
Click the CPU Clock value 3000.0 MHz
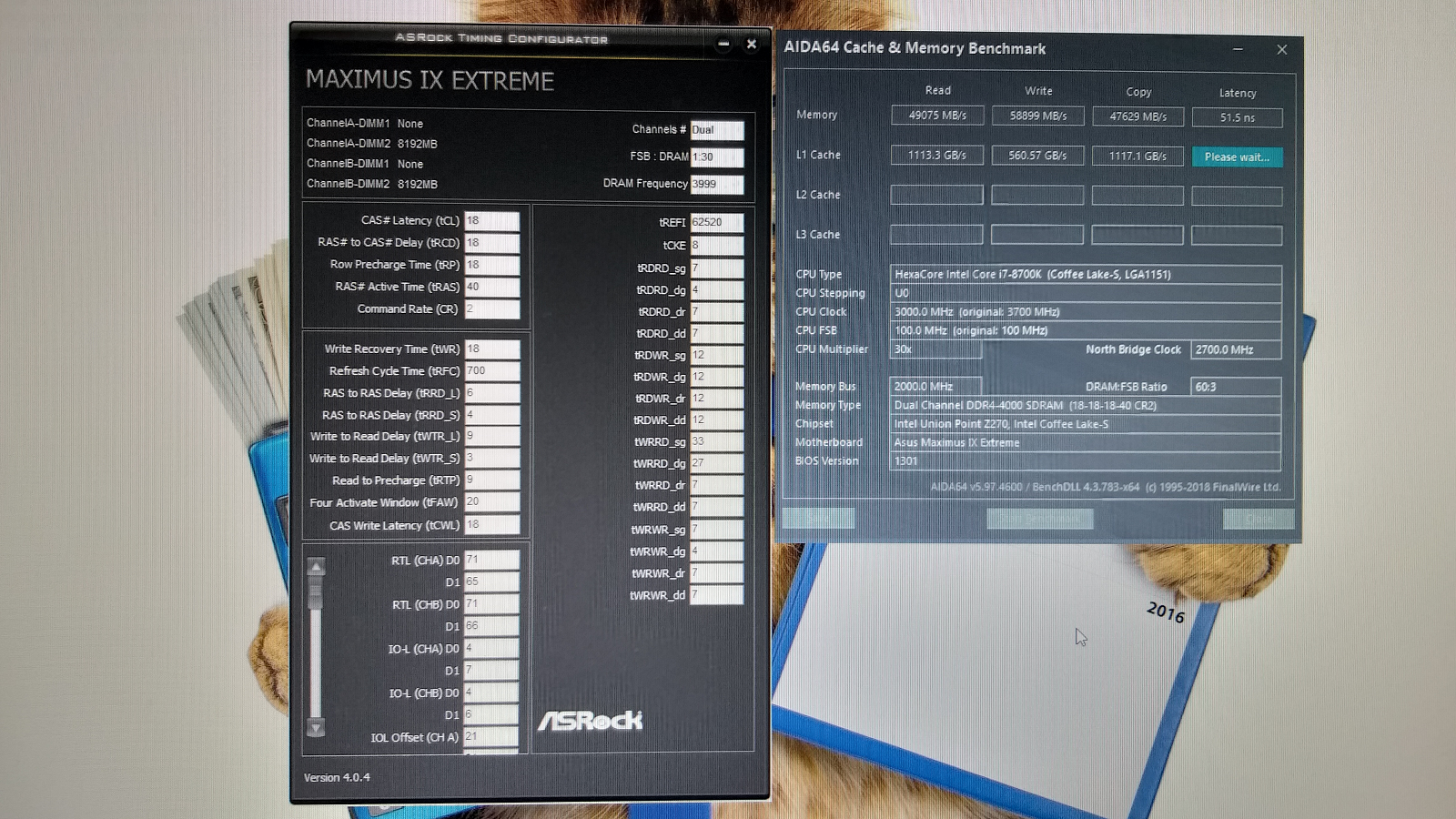click(1086, 311)
